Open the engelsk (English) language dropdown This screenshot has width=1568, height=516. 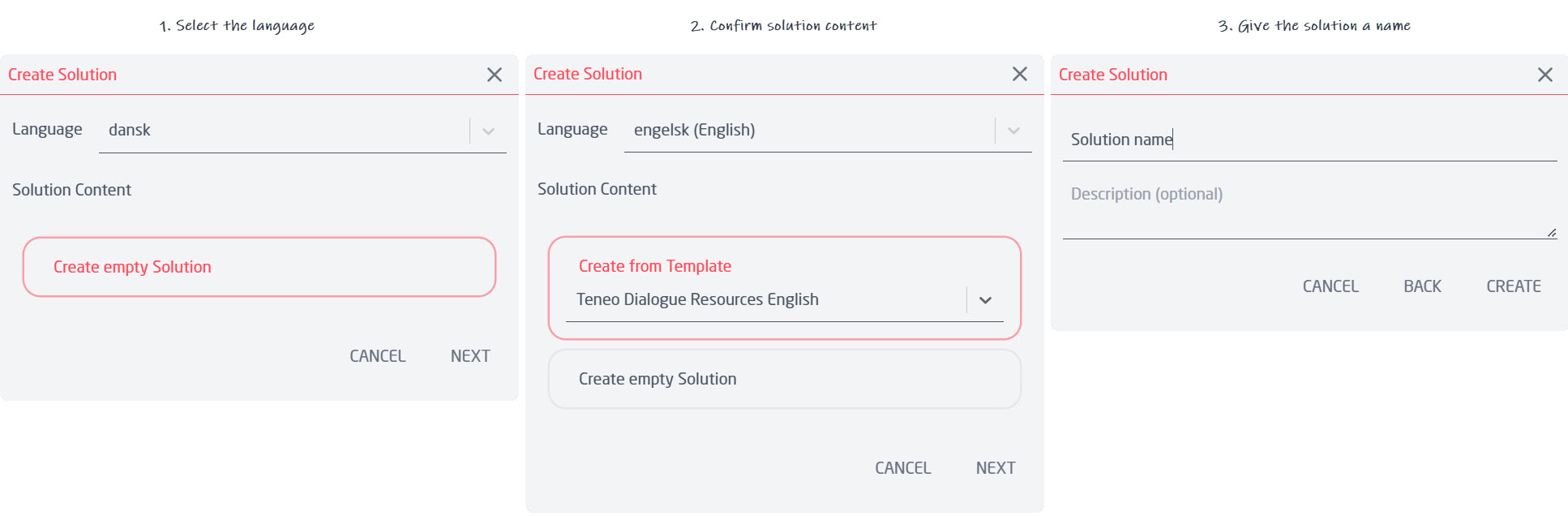coord(1013,130)
